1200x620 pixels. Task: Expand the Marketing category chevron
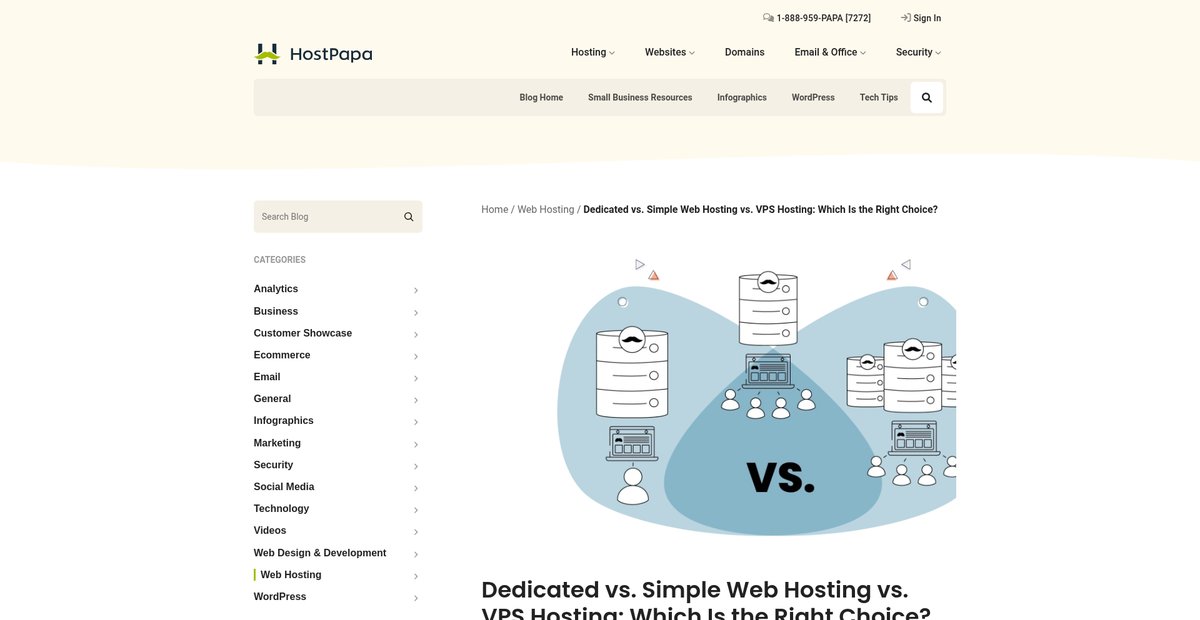coord(416,444)
